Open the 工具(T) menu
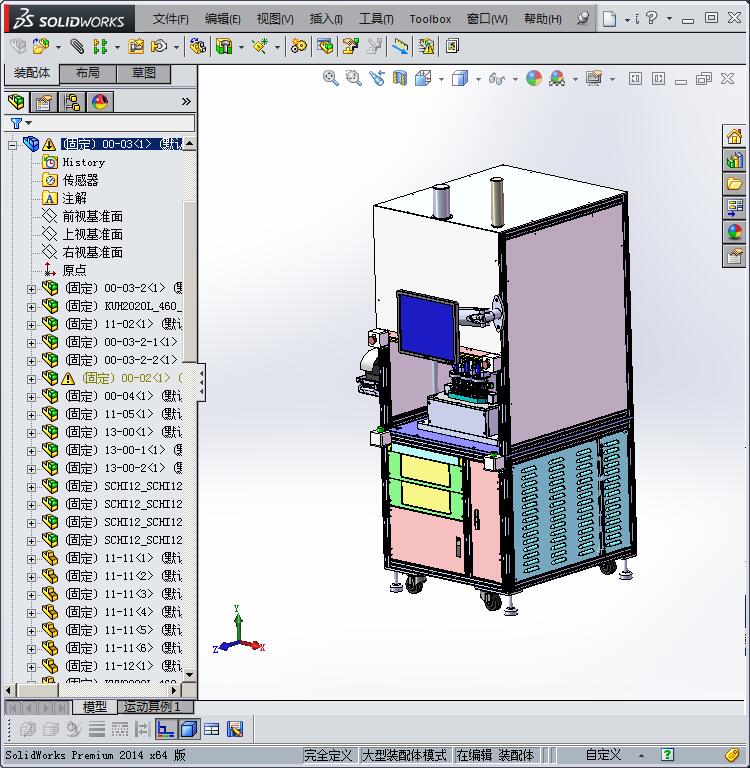 [376, 19]
